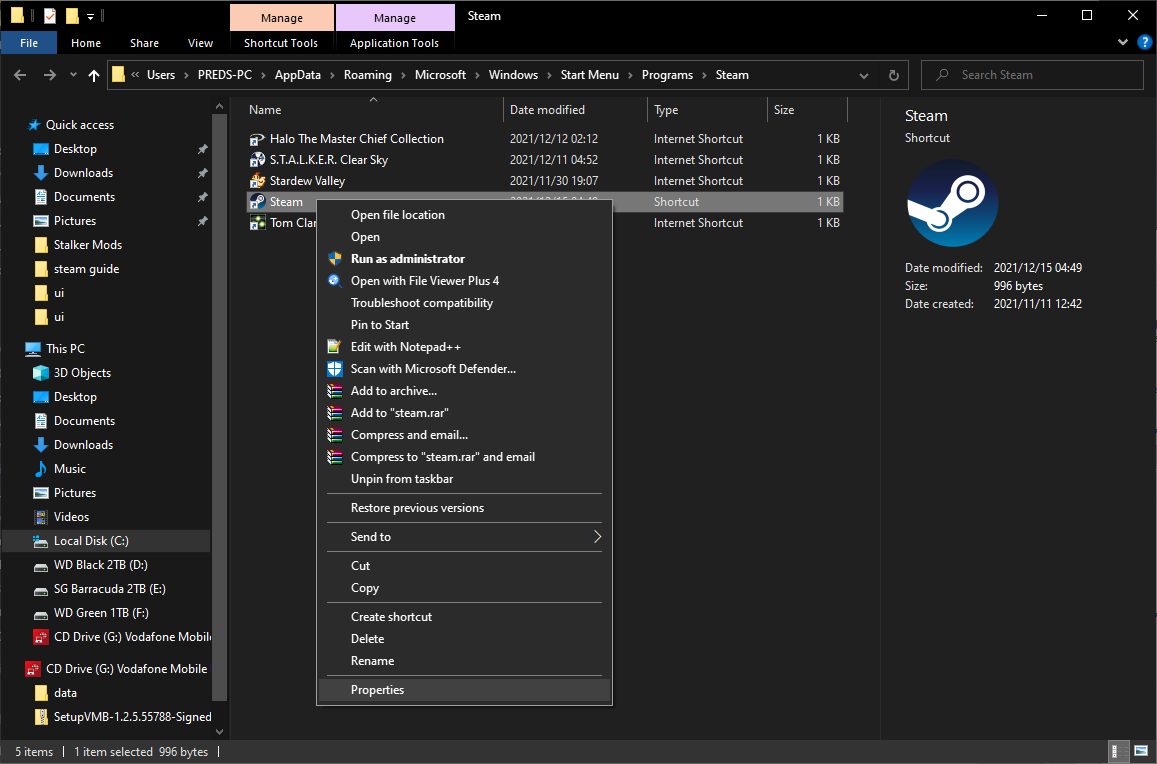
Task: Expand the ribbon with the chevron
Action: [1123, 43]
